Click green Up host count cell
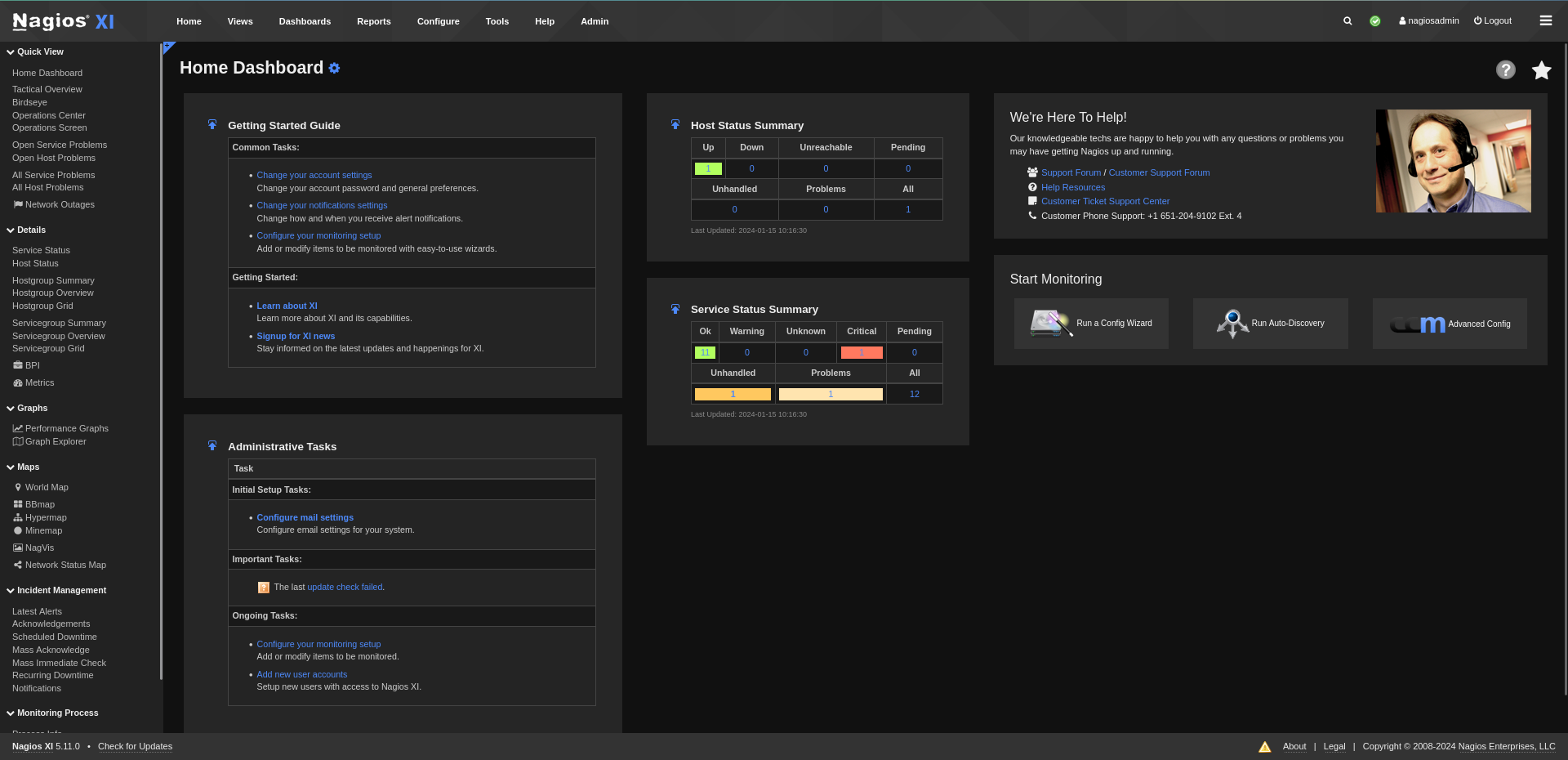Image resolution: width=1568 pixels, height=760 pixels. coord(708,169)
